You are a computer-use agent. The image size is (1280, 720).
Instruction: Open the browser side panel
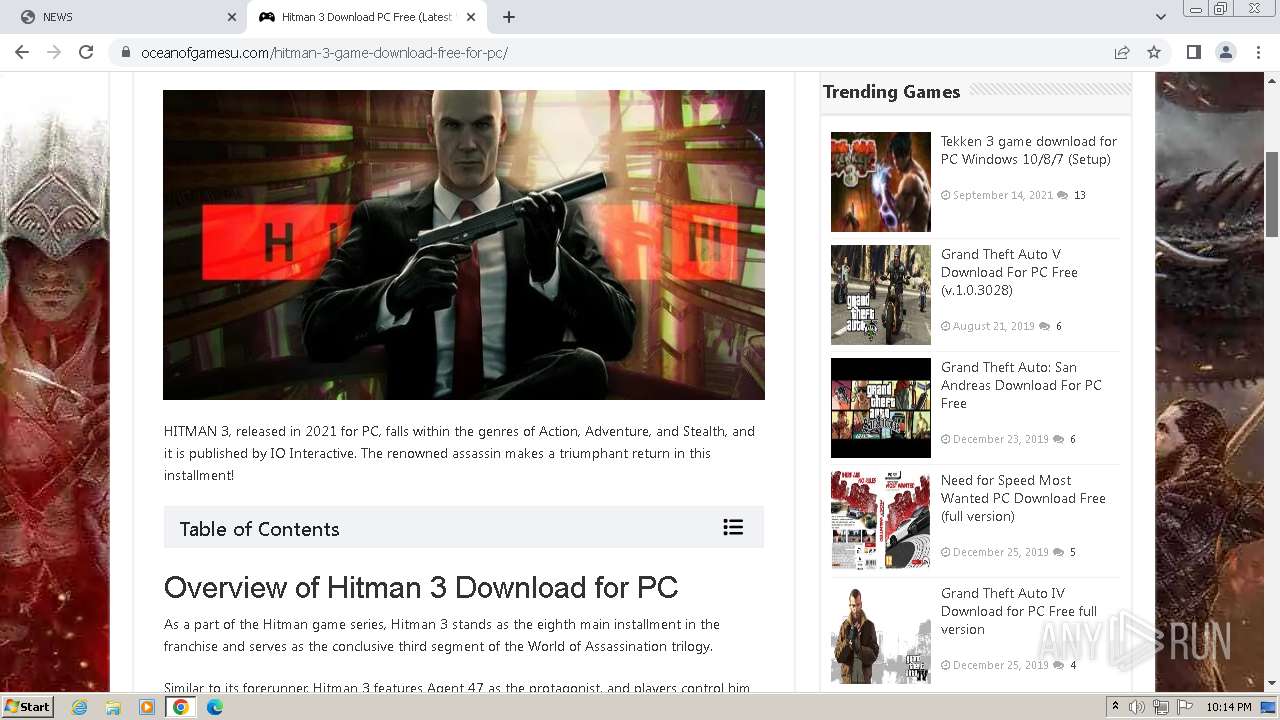click(x=1194, y=53)
